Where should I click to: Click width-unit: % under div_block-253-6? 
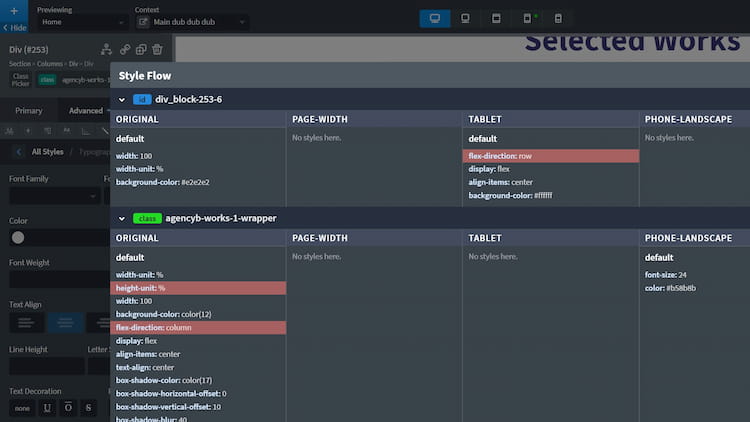pyautogui.click(x=139, y=169)
